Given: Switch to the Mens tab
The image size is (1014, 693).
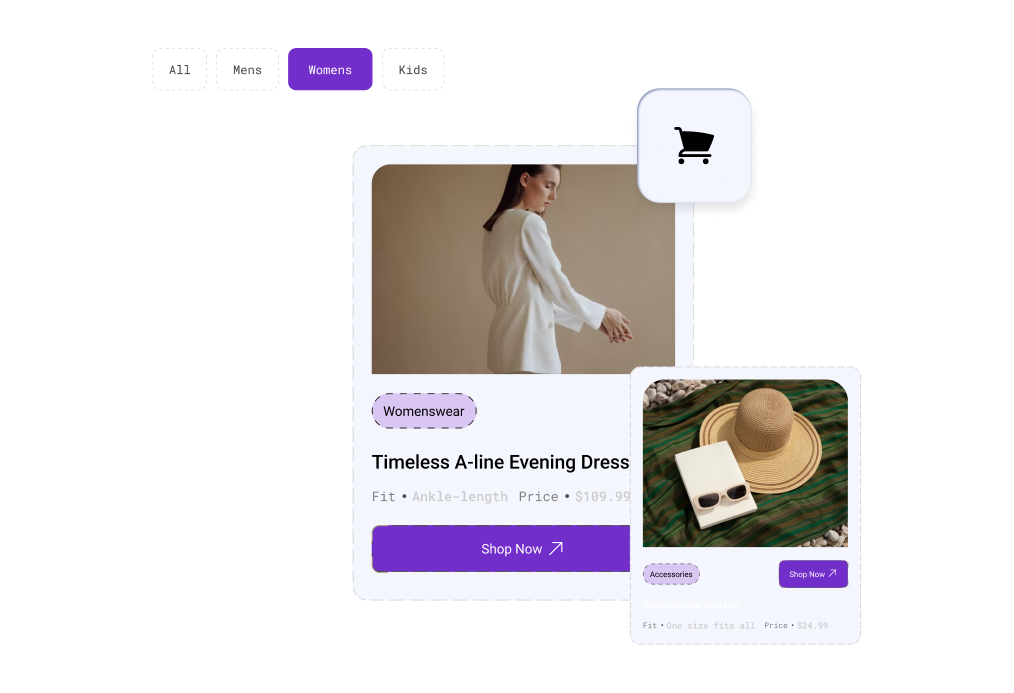Looking at the screenshot, I should coord(247,69).
